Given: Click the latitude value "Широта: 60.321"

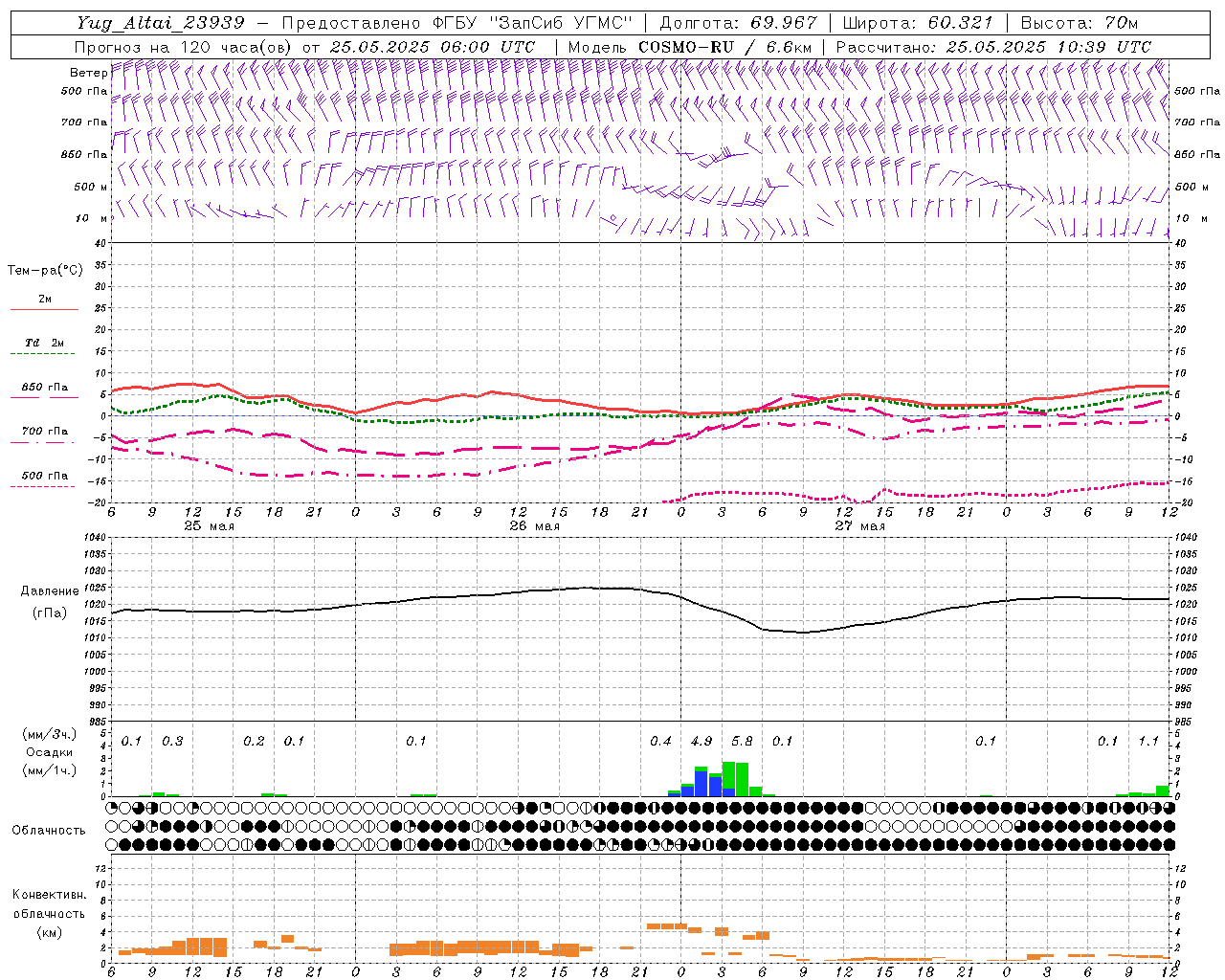Looking at the screenshot, I should [x=918, y=23].
